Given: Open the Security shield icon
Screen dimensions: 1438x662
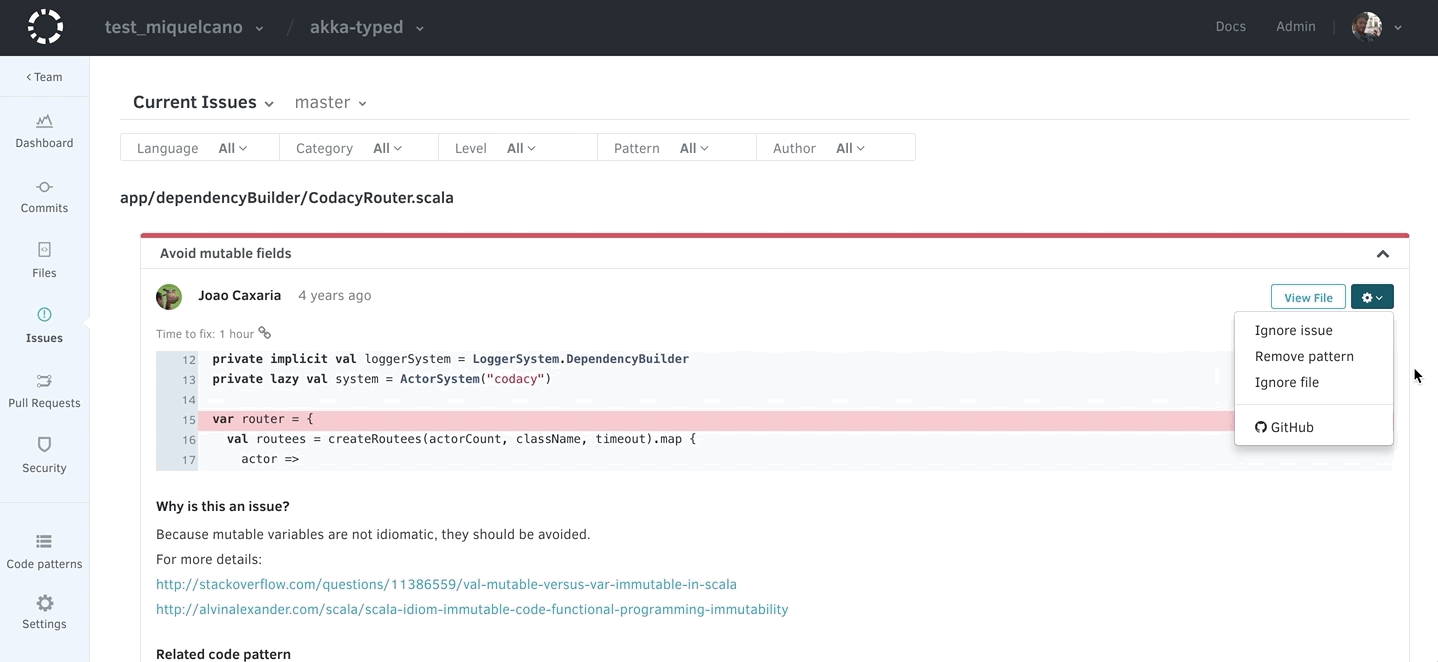Looking at the screenshot, I should (x=44, y=445).
